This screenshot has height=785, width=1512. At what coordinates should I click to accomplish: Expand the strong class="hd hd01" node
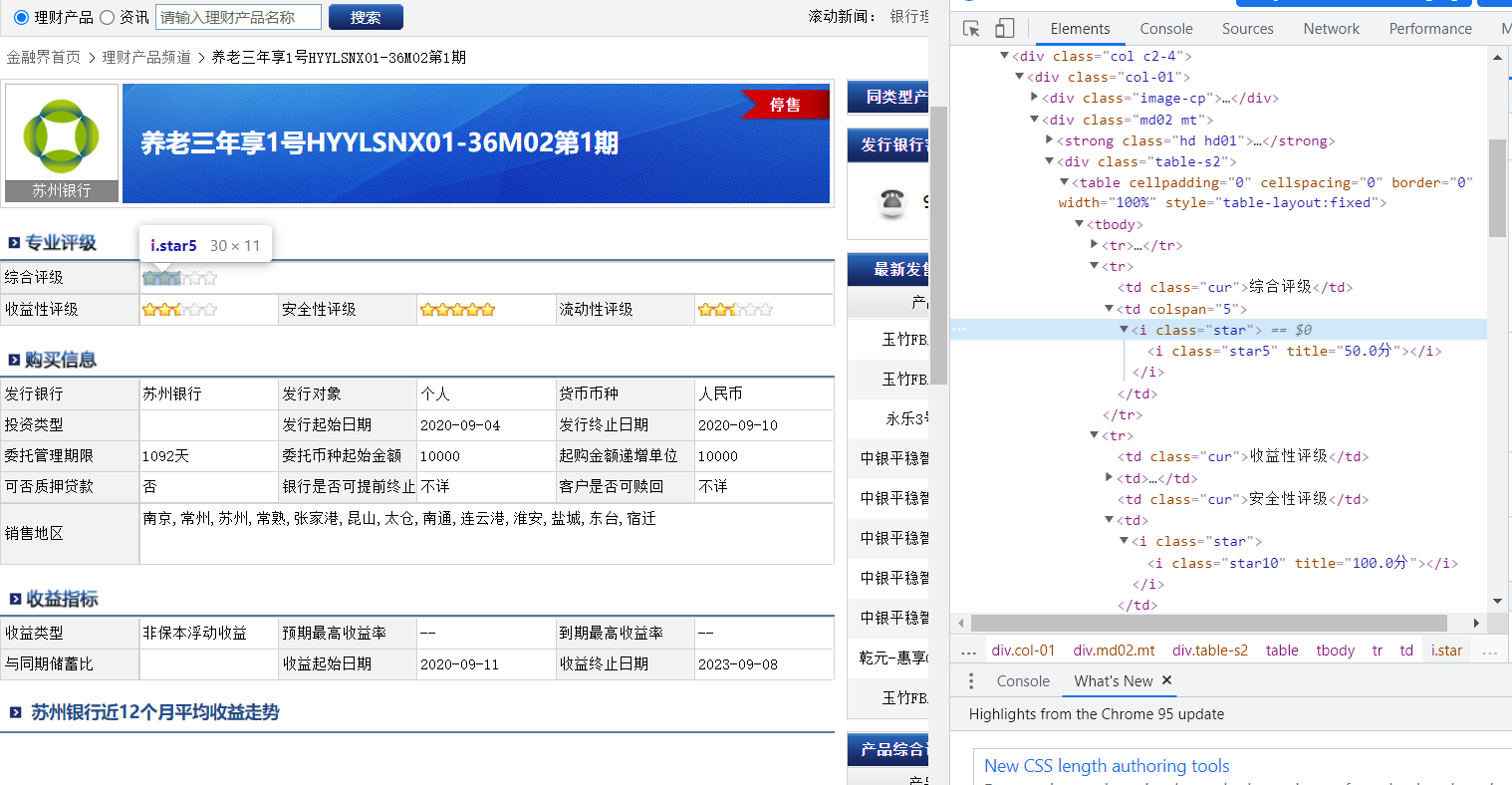click(1049, 140)
